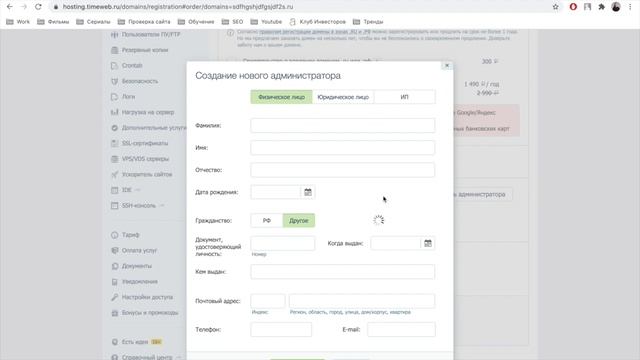The height and width of the screenshot is (360, 640).
Task: Click the Дата рождения date field
Action: tap(276, 192)
